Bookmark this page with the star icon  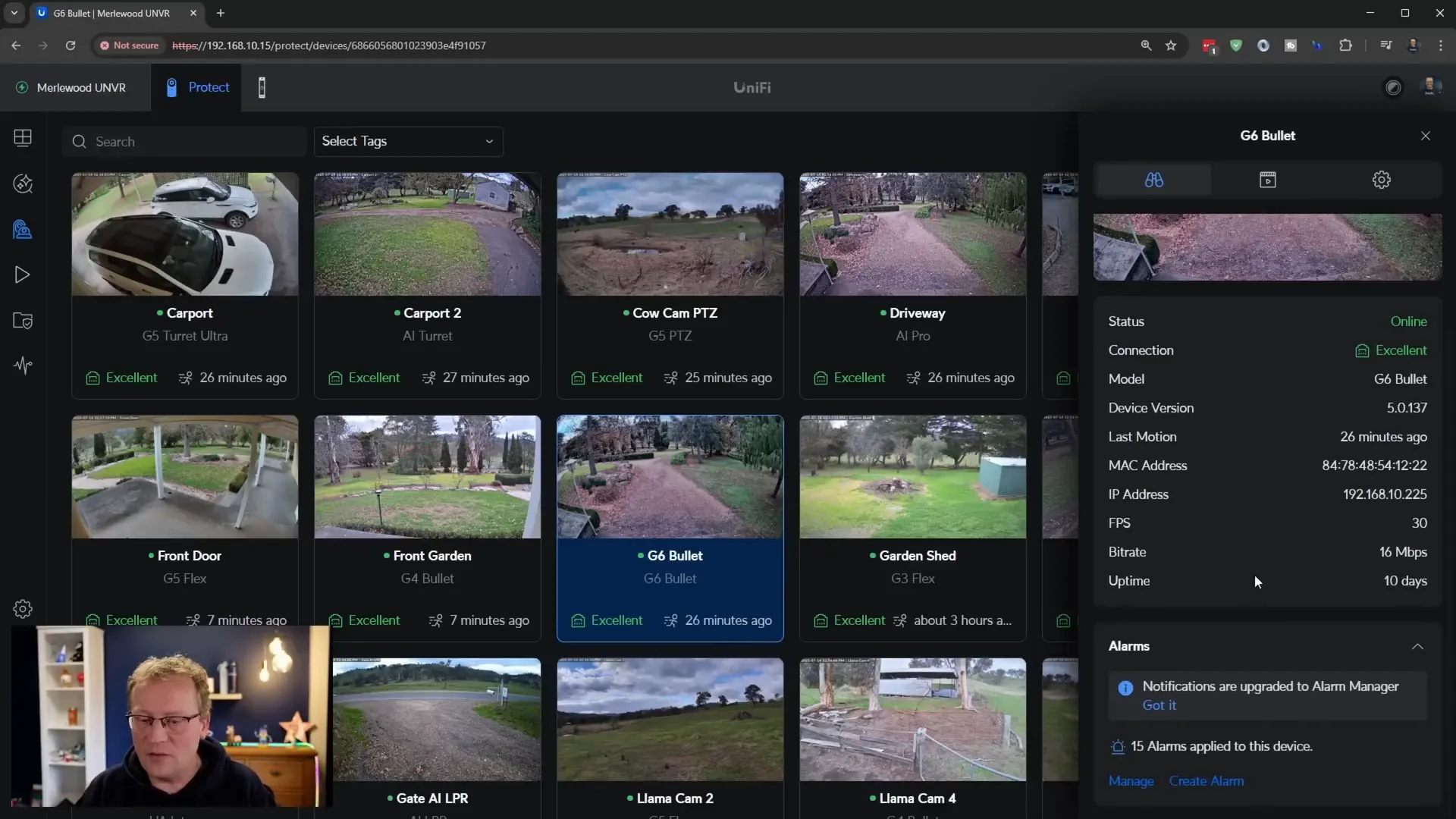(x=1171, y=45)
